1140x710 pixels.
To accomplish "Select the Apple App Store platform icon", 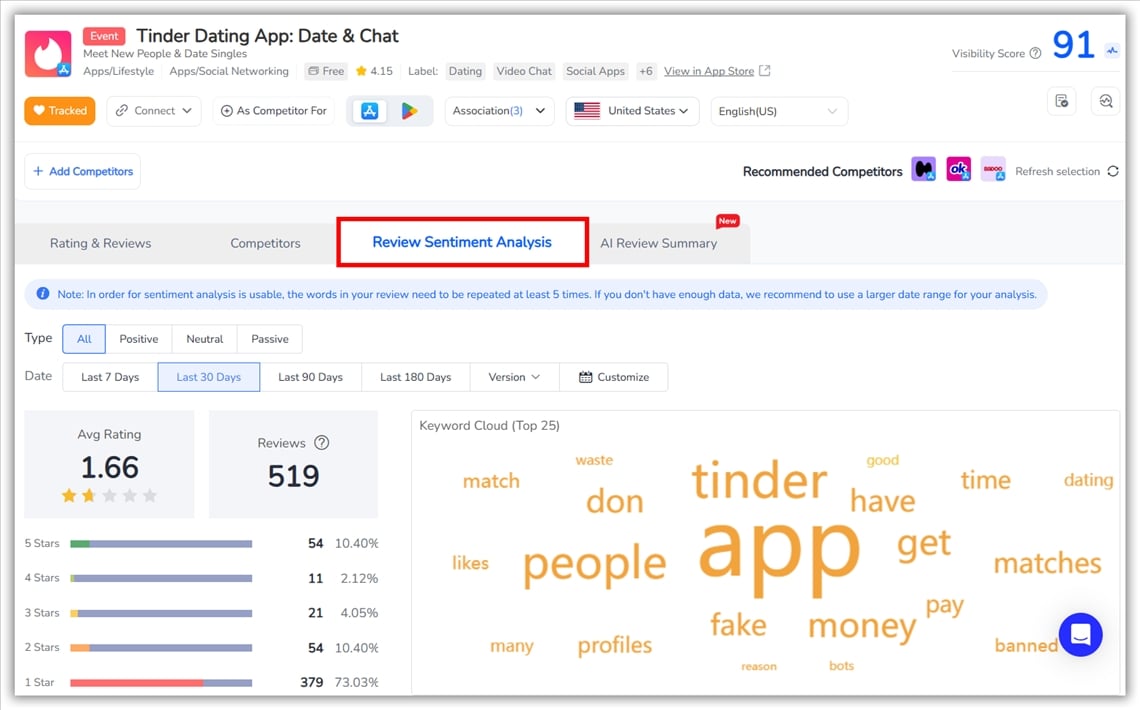I will [x=369, y=111].
